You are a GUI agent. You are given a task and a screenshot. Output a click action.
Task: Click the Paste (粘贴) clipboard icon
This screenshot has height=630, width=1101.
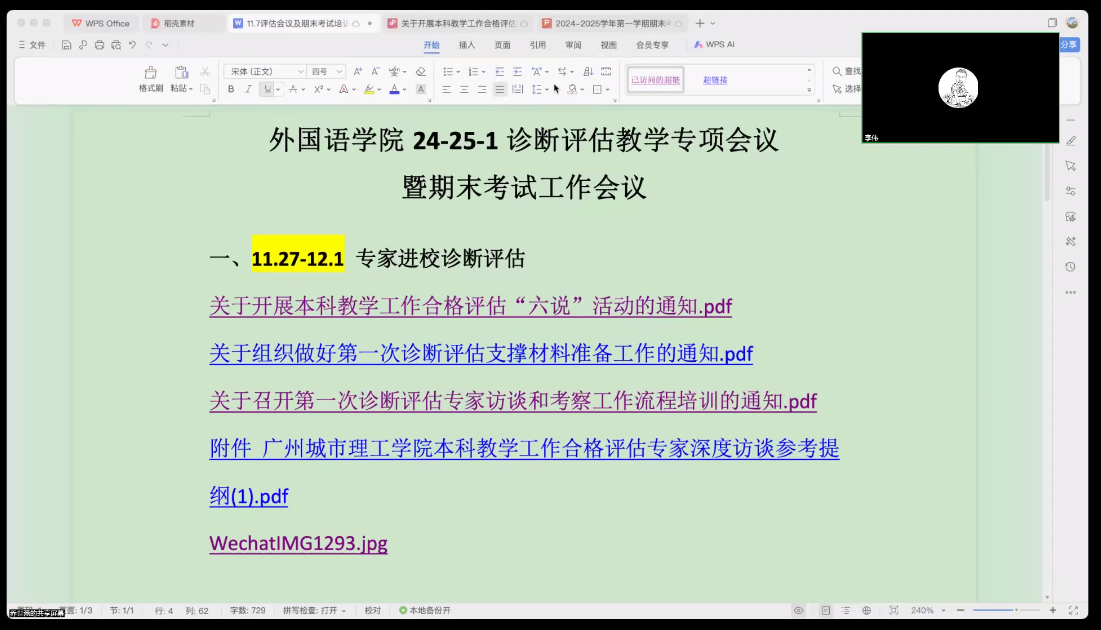[x=181, y=72]
